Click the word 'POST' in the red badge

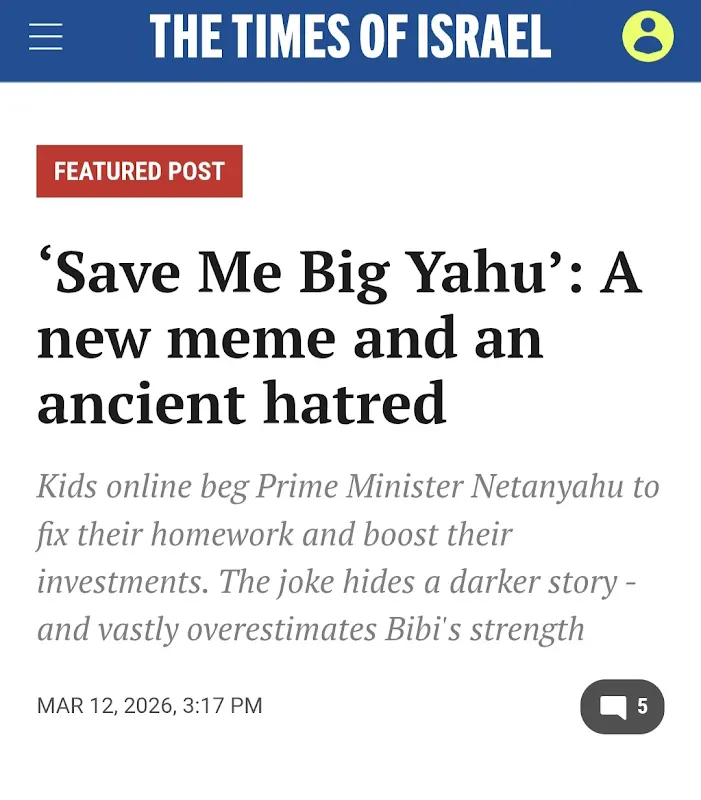pyautogui.click(x=197, y=171)
